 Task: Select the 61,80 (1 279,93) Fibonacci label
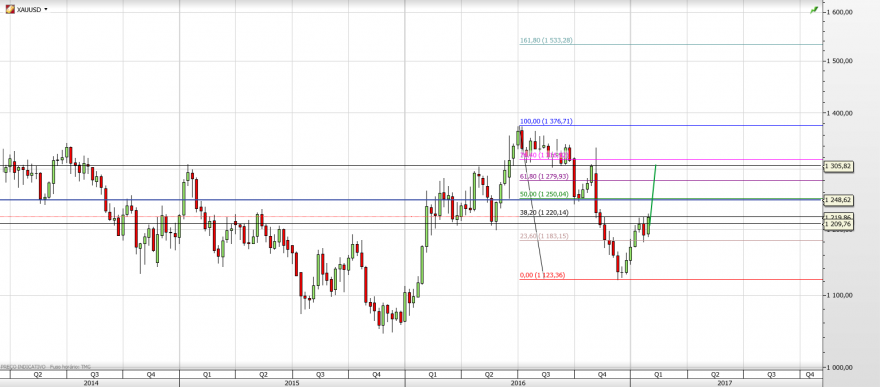(544, 177)
